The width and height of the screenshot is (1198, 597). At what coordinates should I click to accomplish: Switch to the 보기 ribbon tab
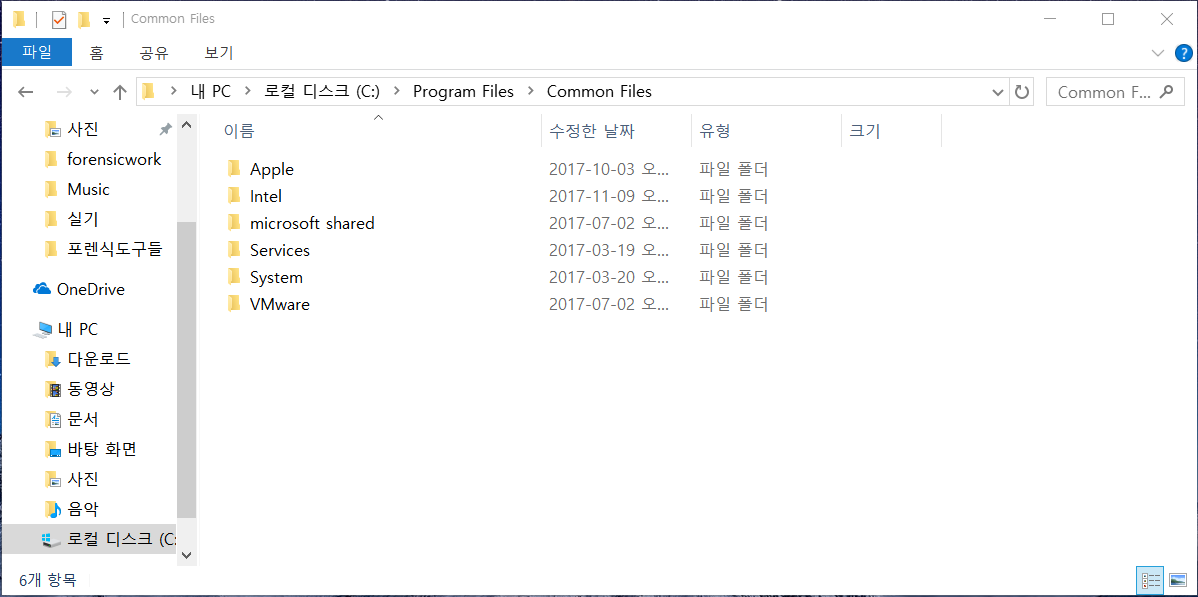(219, 53)
